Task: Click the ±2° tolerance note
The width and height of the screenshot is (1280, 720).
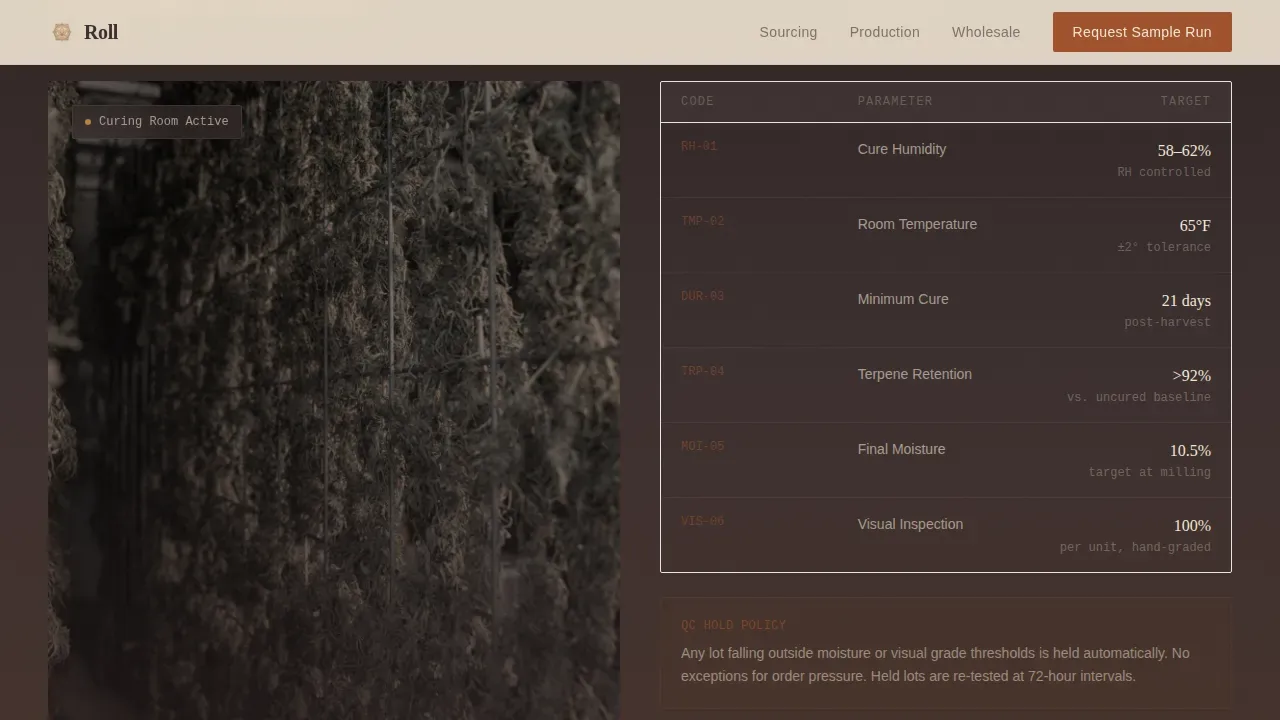Action: [1164, 247]
